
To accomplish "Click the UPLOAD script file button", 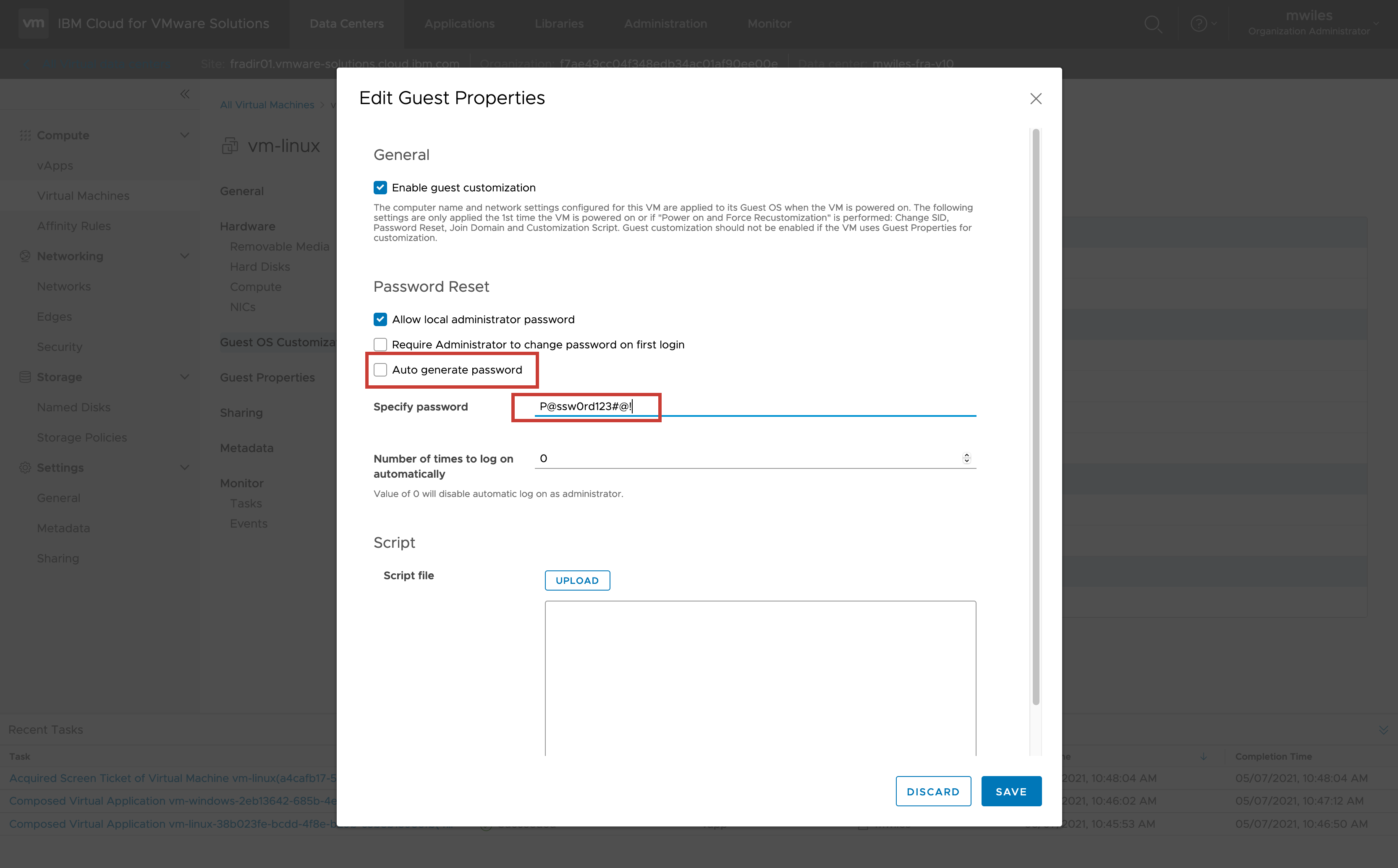I will [x=577, y=580].
